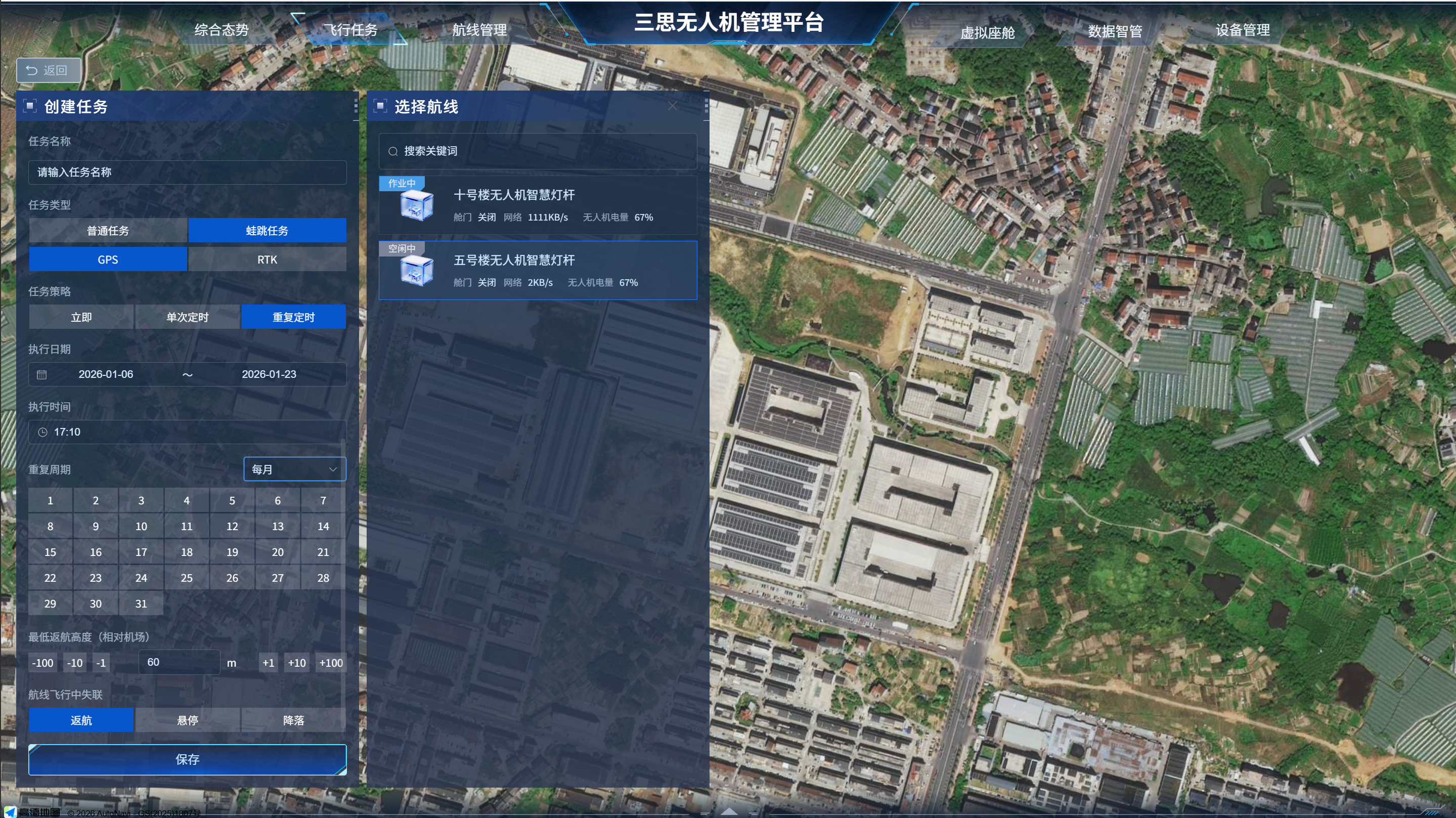Screen dimensions: 1456x818
Task: Click the dock icon of 五号楼无人机智慧灯杆
Action: click(x=417, y=271)
